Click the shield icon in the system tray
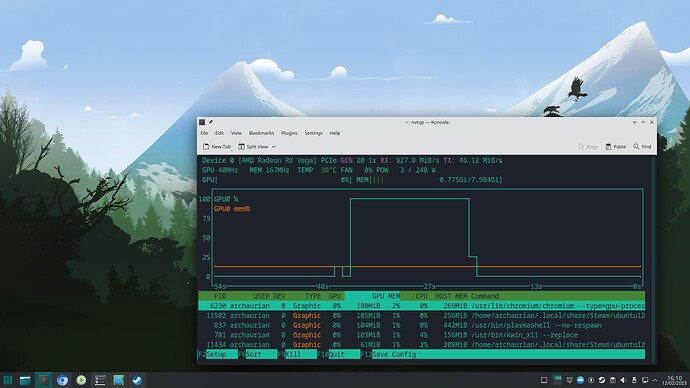690x388 pixels. tap(591, 380)
